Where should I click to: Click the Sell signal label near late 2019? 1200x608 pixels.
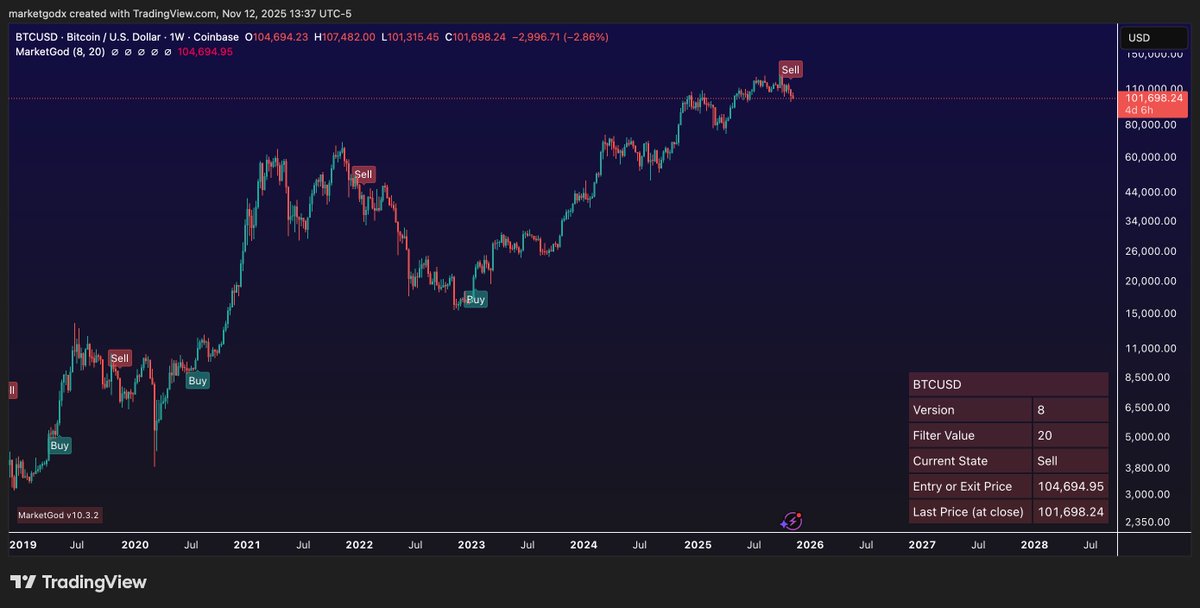(x=120, y=358)
